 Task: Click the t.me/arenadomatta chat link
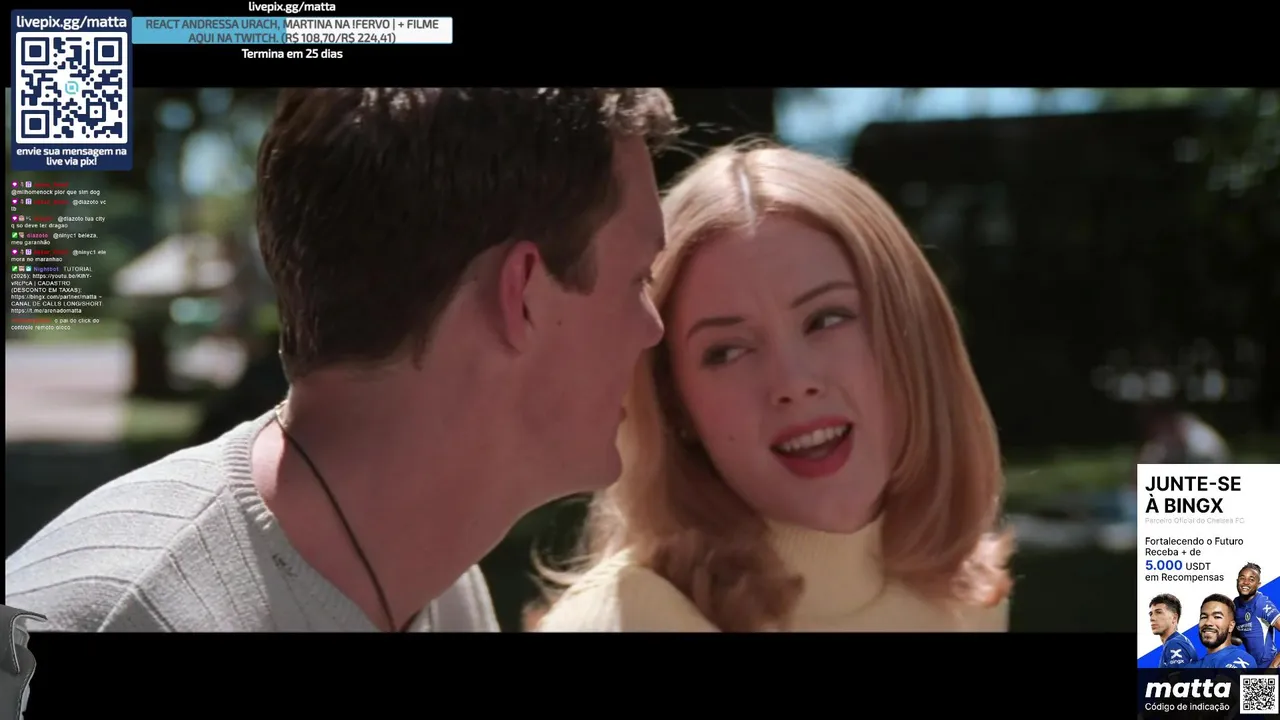click(46, 310)
